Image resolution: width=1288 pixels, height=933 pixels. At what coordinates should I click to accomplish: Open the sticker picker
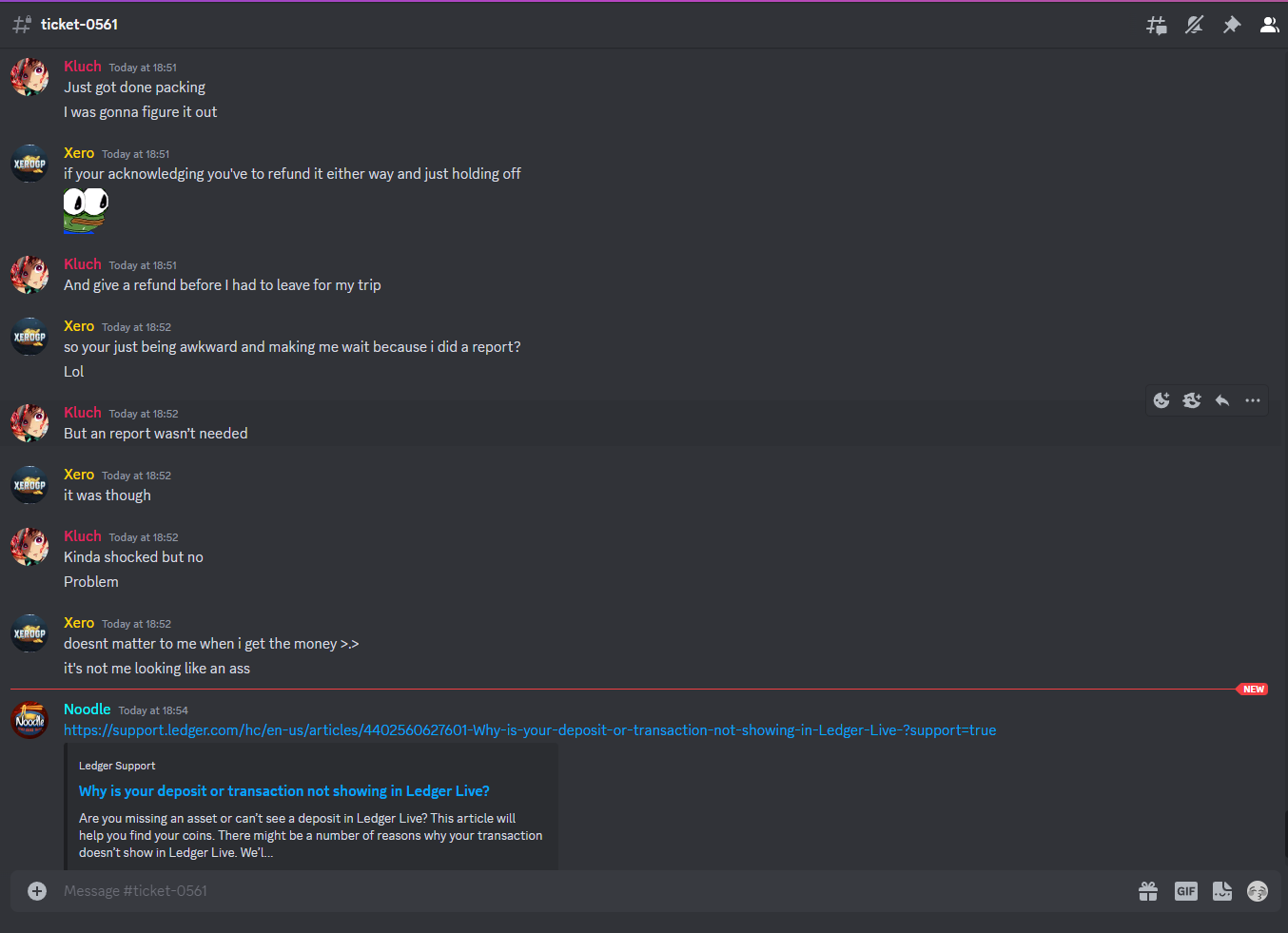pyautogui.click(x=1222, y=891)
